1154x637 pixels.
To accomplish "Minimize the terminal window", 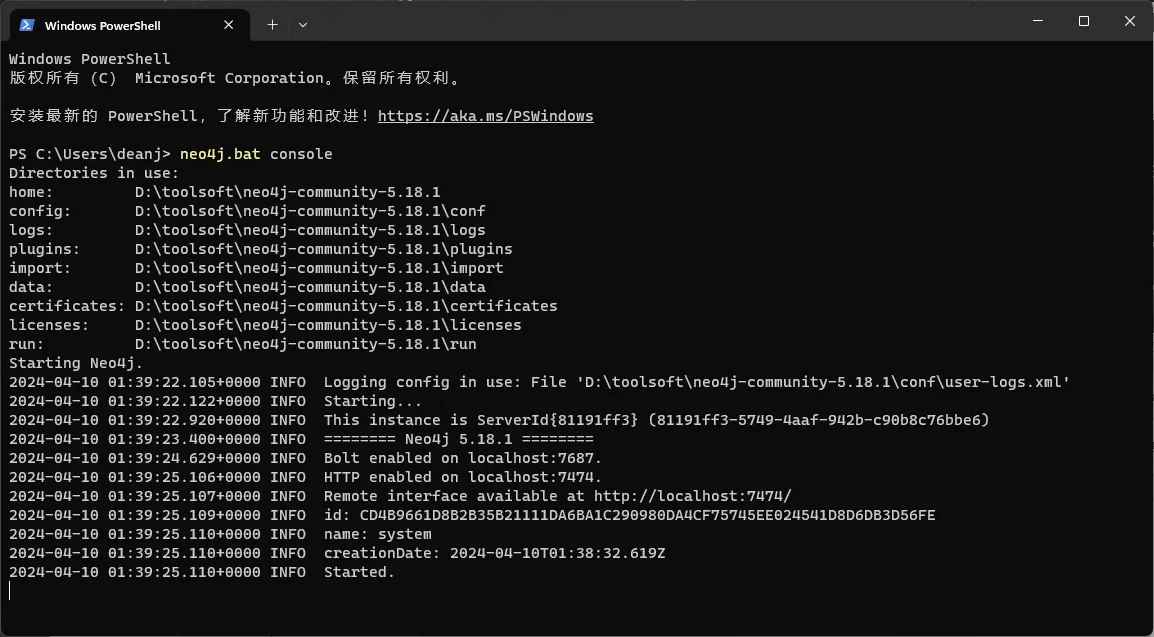I will pos(1038,21).
